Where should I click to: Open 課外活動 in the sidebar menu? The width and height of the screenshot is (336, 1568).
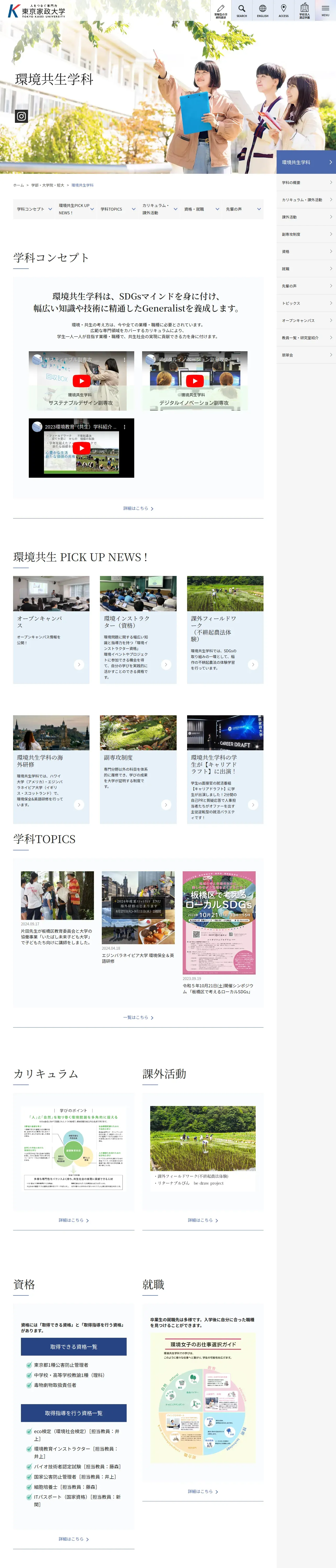tap(306, 217)
